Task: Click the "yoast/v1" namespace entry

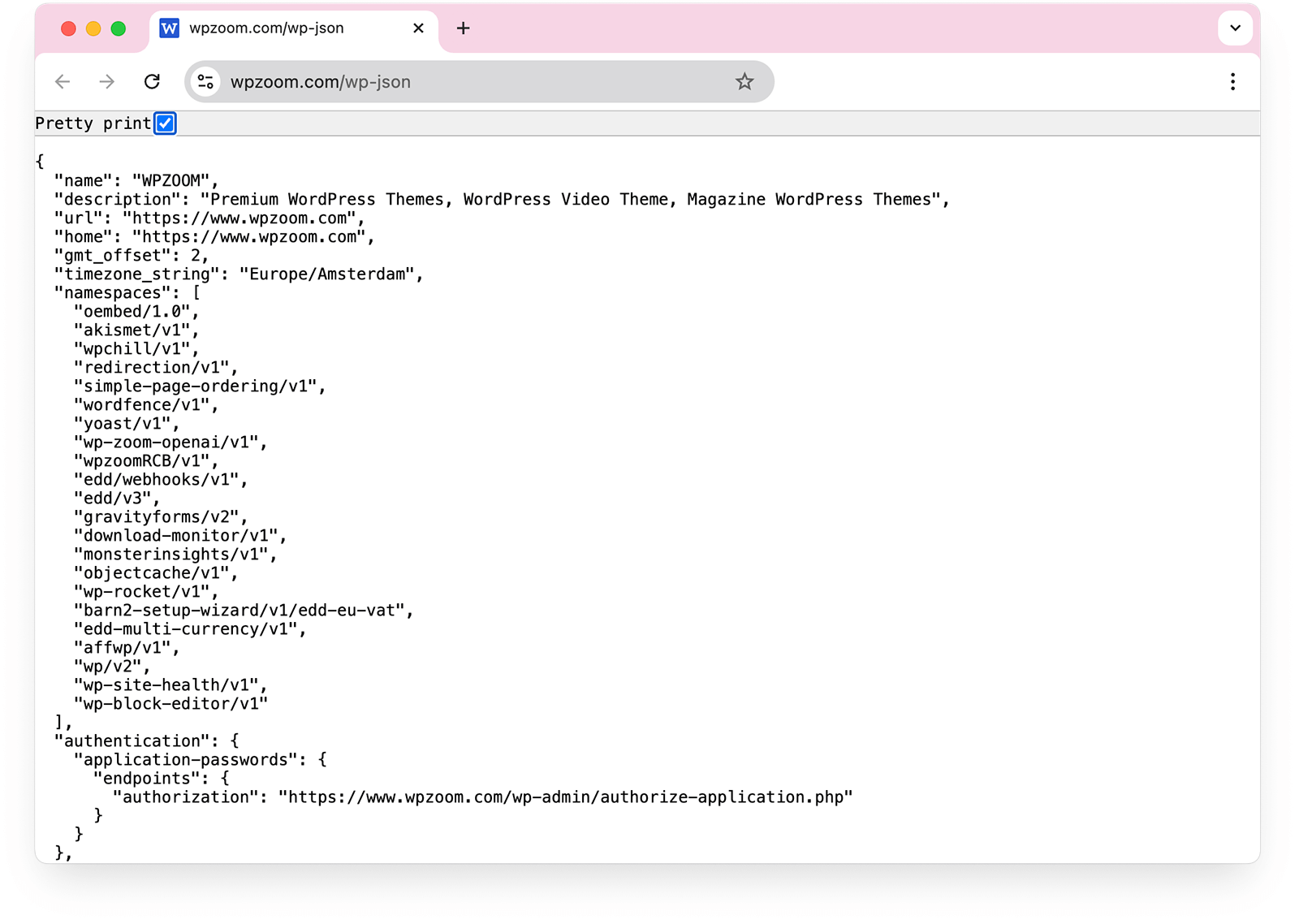Action: 126,424
